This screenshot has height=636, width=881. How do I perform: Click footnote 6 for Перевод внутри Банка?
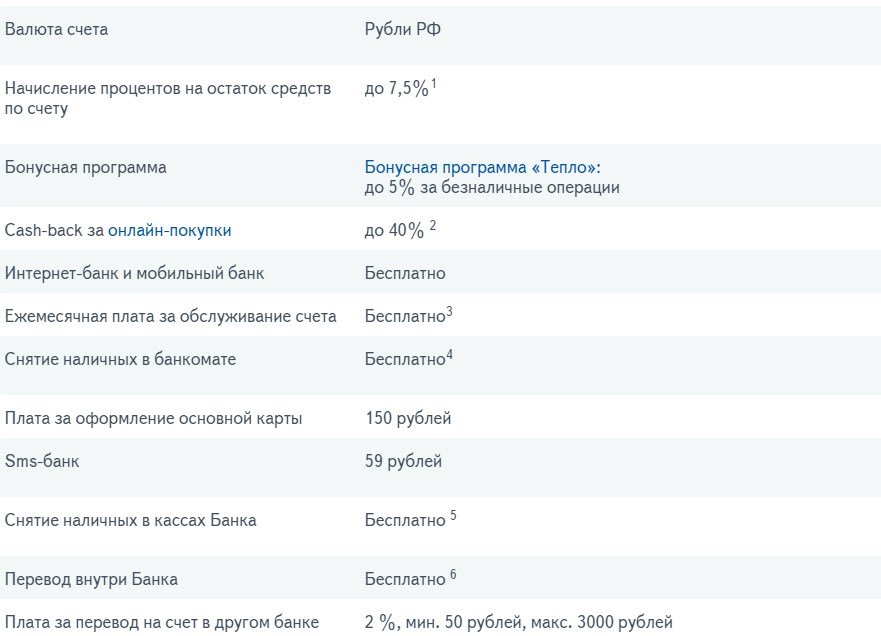pyautogui.click(x=453, y=574)
